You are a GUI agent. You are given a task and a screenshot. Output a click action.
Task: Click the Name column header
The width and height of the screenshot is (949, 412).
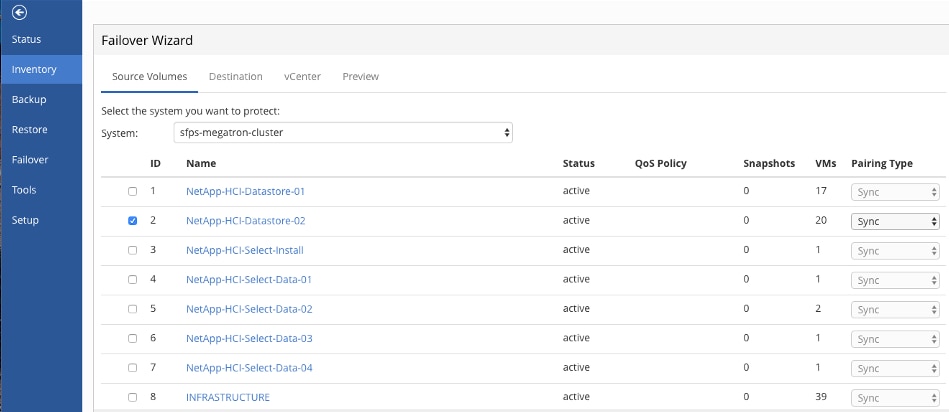click(x=201, y=164)
